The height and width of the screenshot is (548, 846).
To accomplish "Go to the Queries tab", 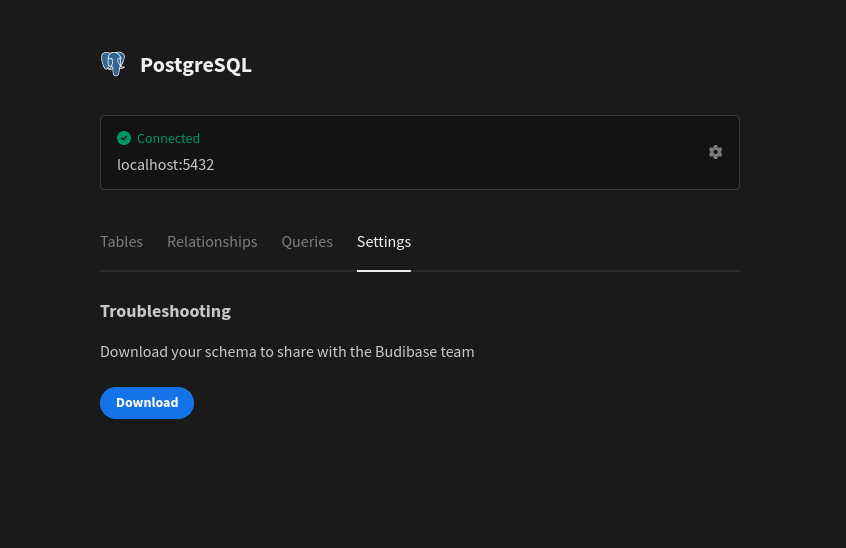I will click(x=307, y=242).
